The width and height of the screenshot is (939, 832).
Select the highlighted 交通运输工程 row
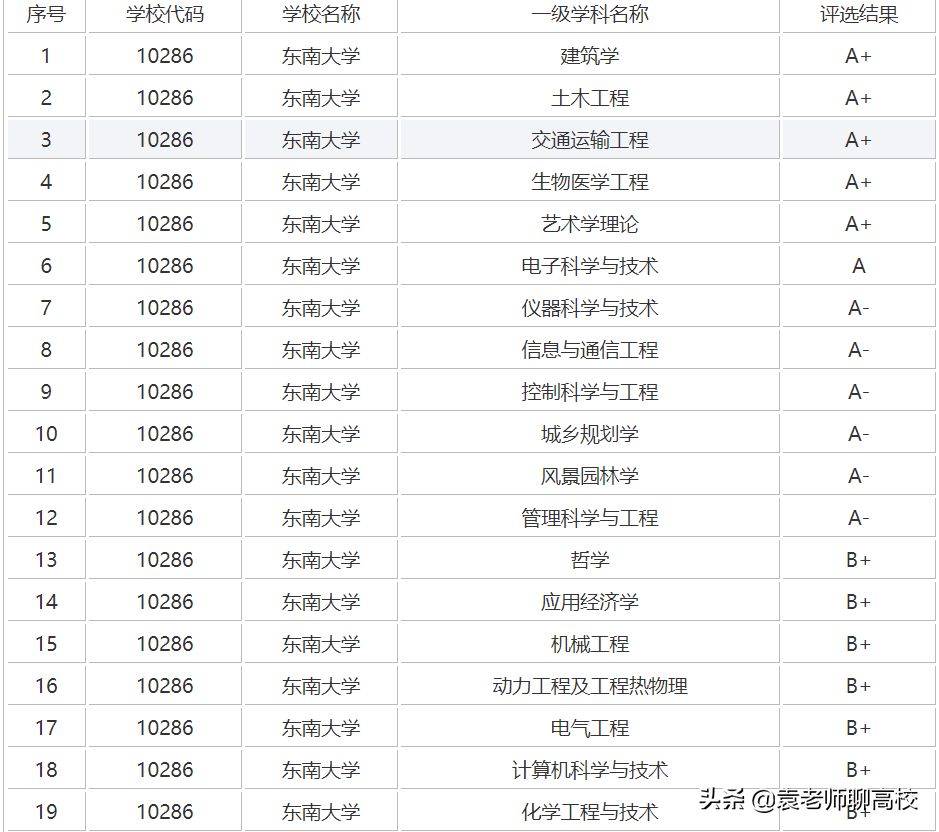(589, 139)
